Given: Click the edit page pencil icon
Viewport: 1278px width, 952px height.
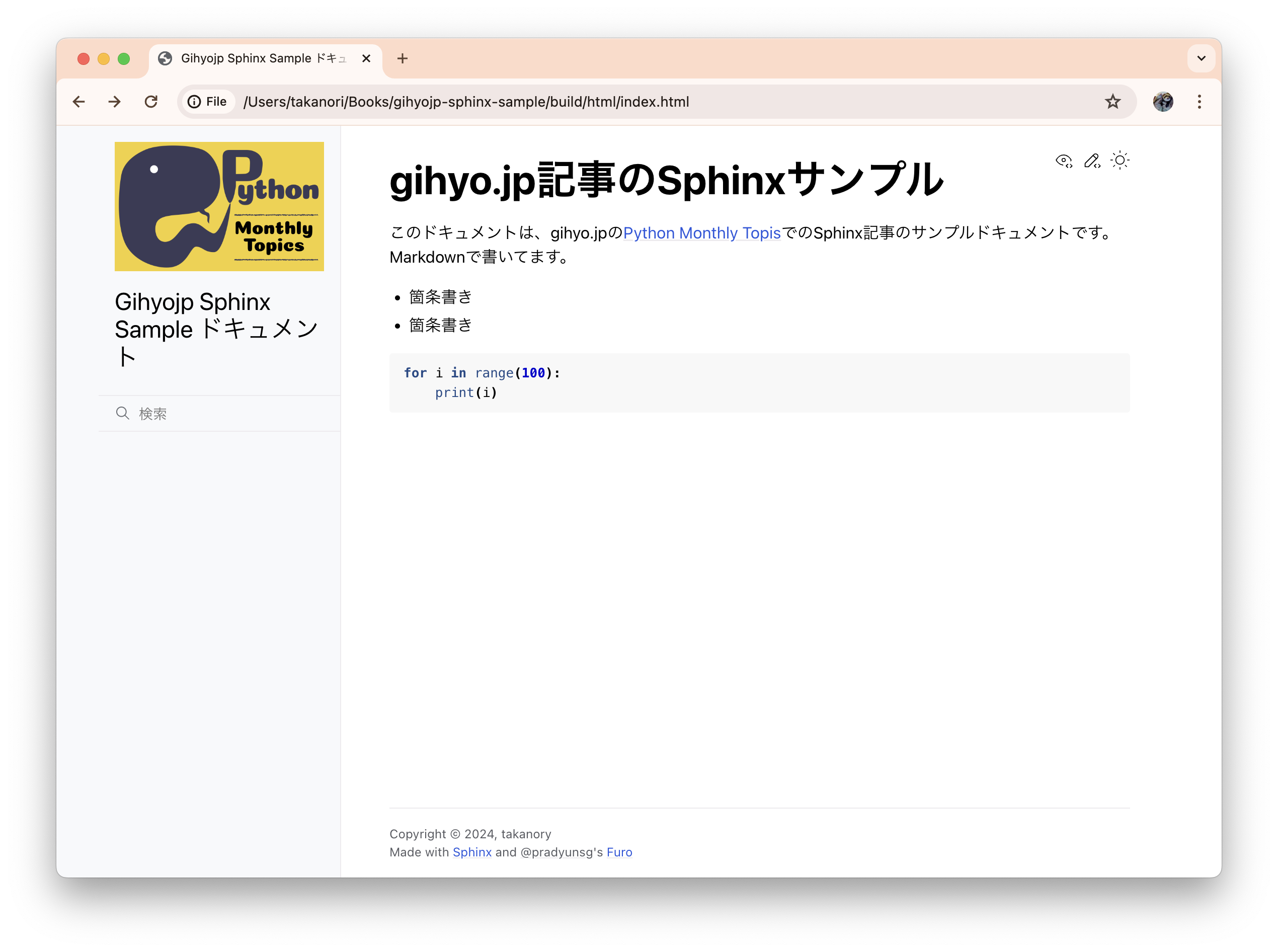Looking at the screenshot, I should (1092, 161).
